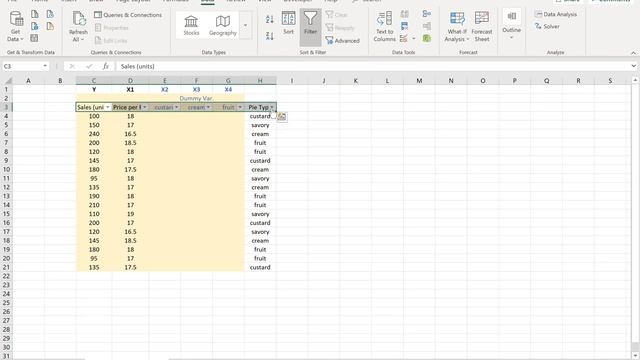This screenshot has height=360, width=640.
Task: Sort A to Z ascending
Action: [x=270, y=19]
